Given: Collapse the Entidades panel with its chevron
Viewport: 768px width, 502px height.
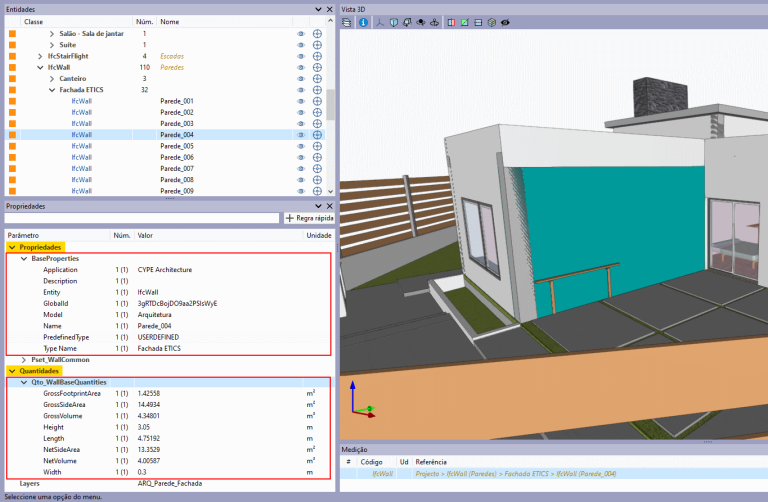Looking at the screenshot, I should coord(318,9).
